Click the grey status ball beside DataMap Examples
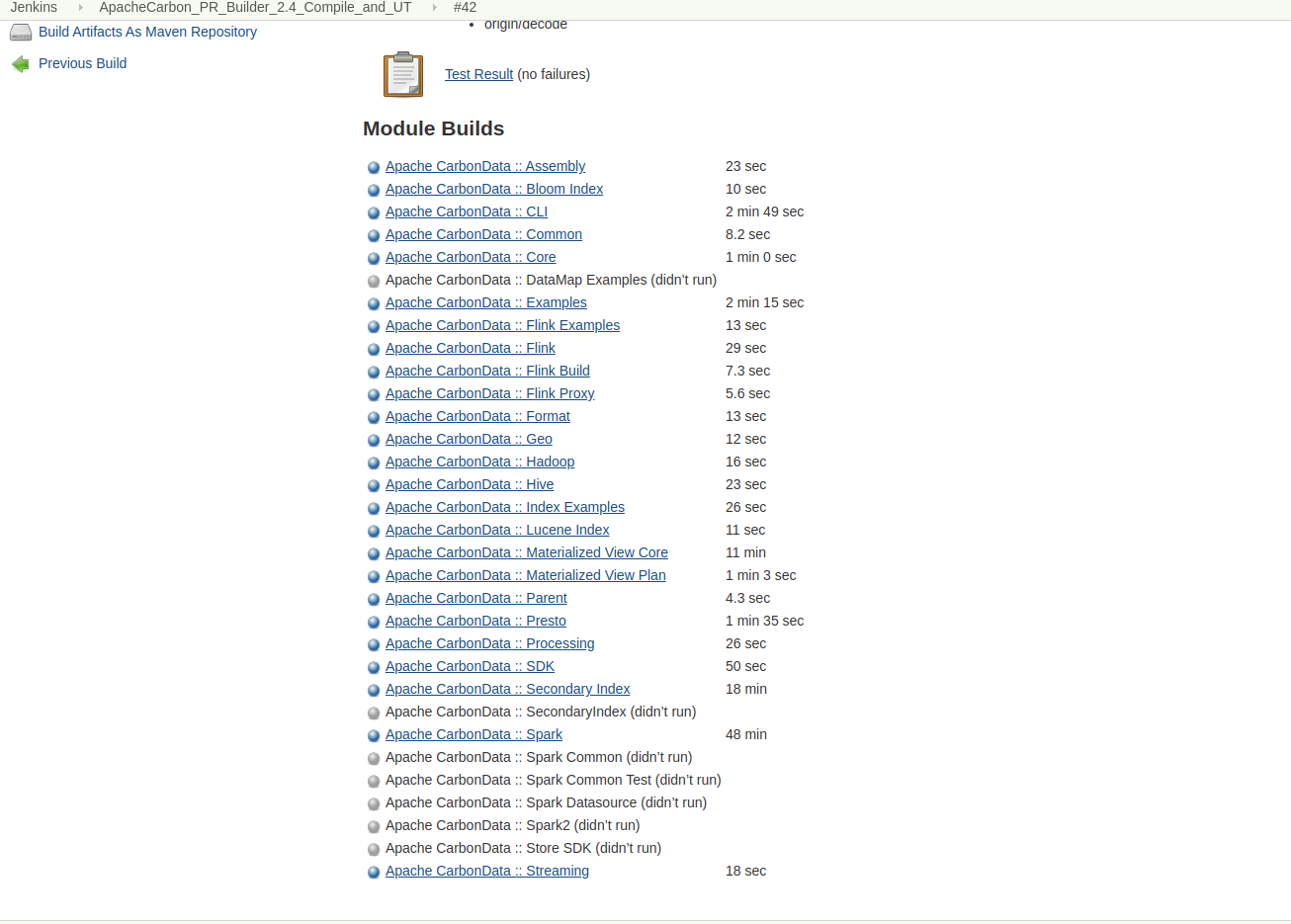Image resolution: width=1291 pixels, height=924 pixels. pyautogui.click(x=374, y=281)
